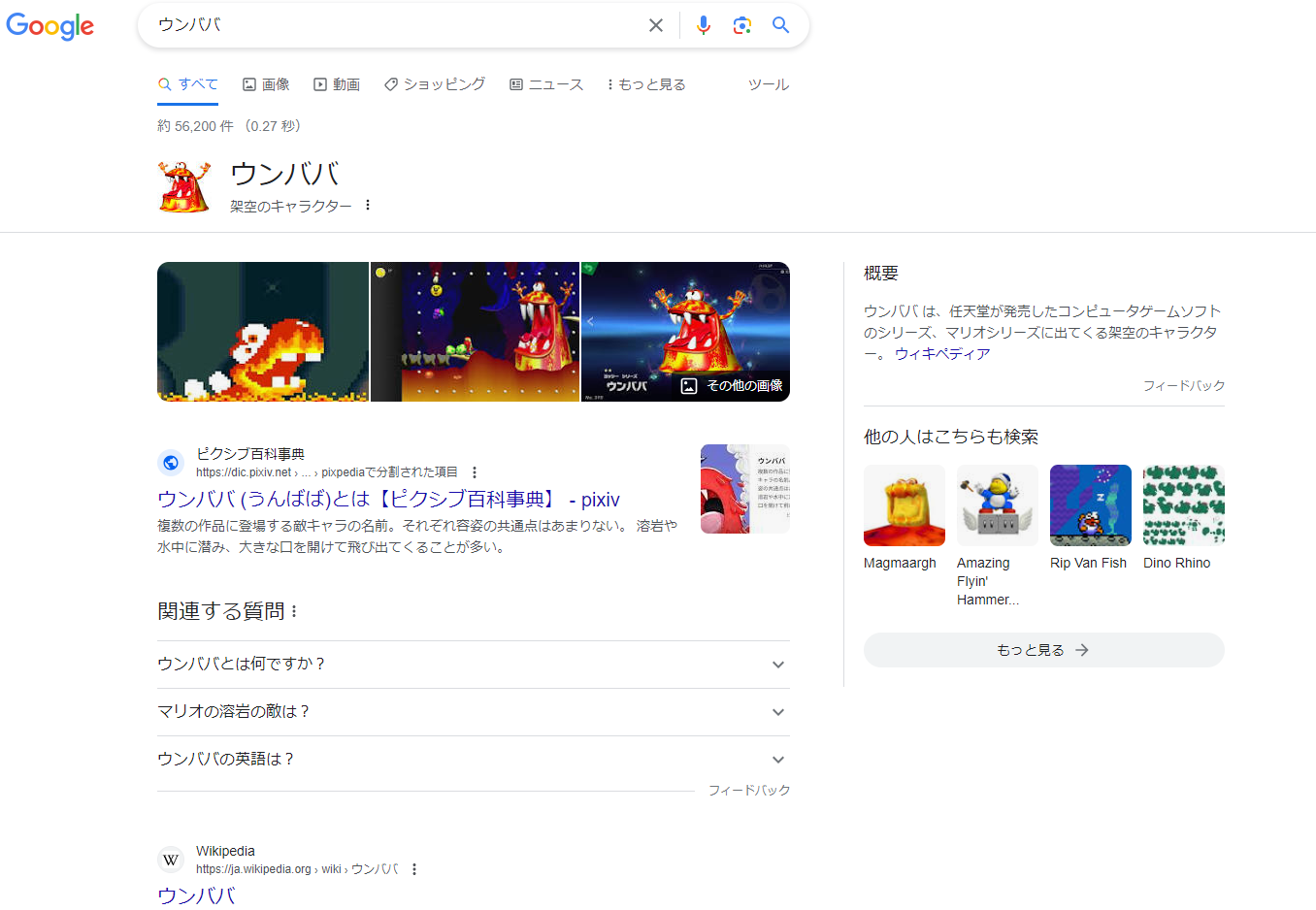Click もっと見る button under related searches
This screenshot has width=1316, height=910.
pos(1044,650)
